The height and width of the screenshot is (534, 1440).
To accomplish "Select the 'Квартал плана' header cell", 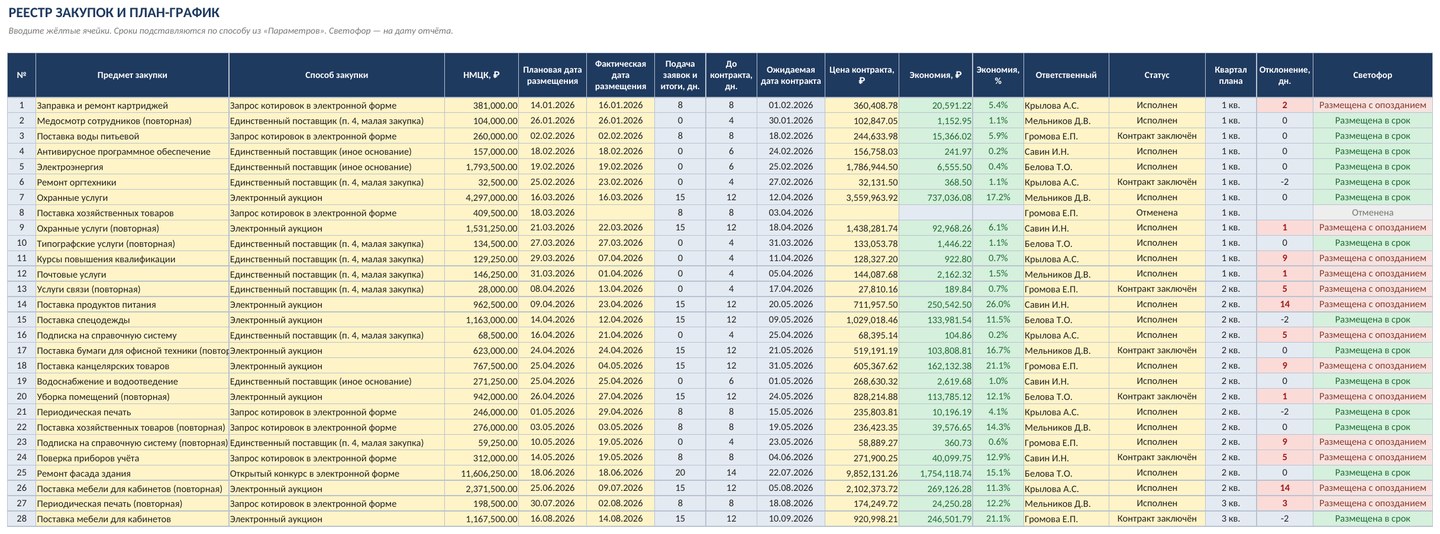I will click(x=1231, y=75).
